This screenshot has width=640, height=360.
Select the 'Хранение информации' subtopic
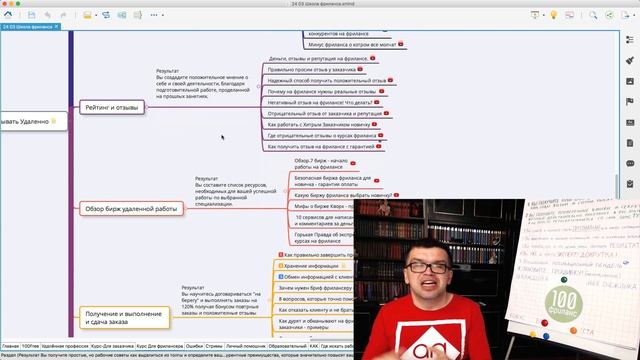pos(311,266)
